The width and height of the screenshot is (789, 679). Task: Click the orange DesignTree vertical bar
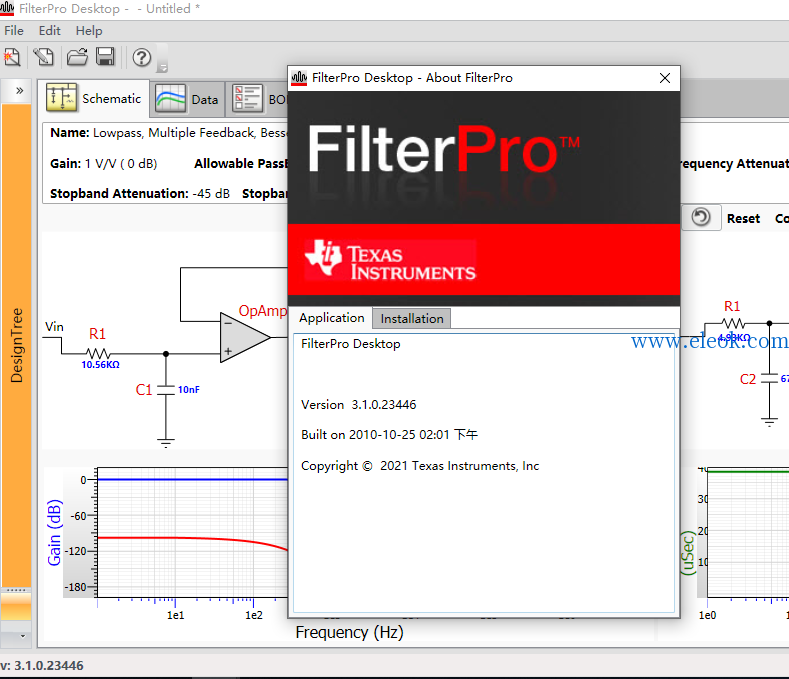pyautogui.click(x=16, y=345)
